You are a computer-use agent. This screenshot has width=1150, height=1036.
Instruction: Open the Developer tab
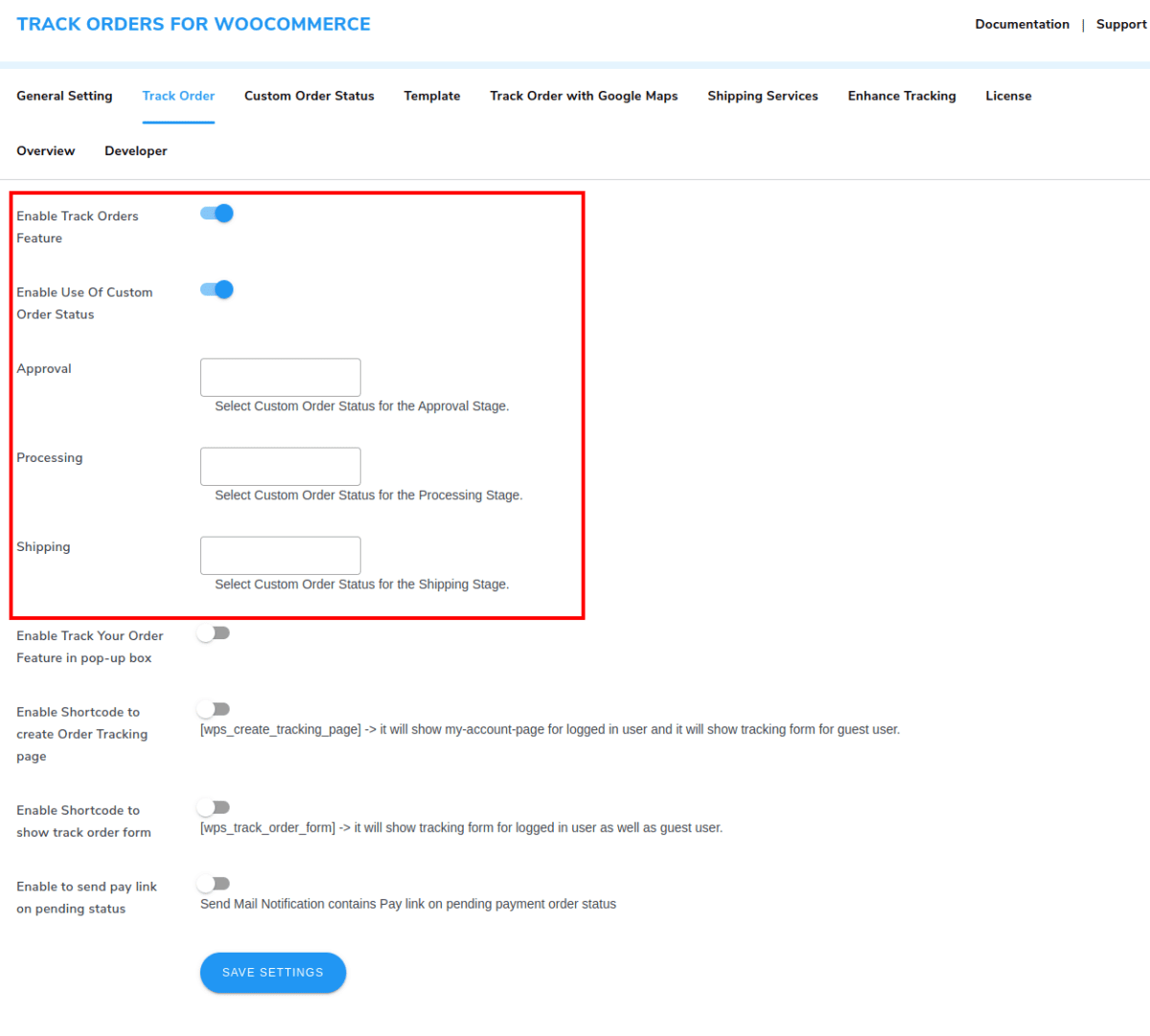pyautogui.click(x=135, y=151)
